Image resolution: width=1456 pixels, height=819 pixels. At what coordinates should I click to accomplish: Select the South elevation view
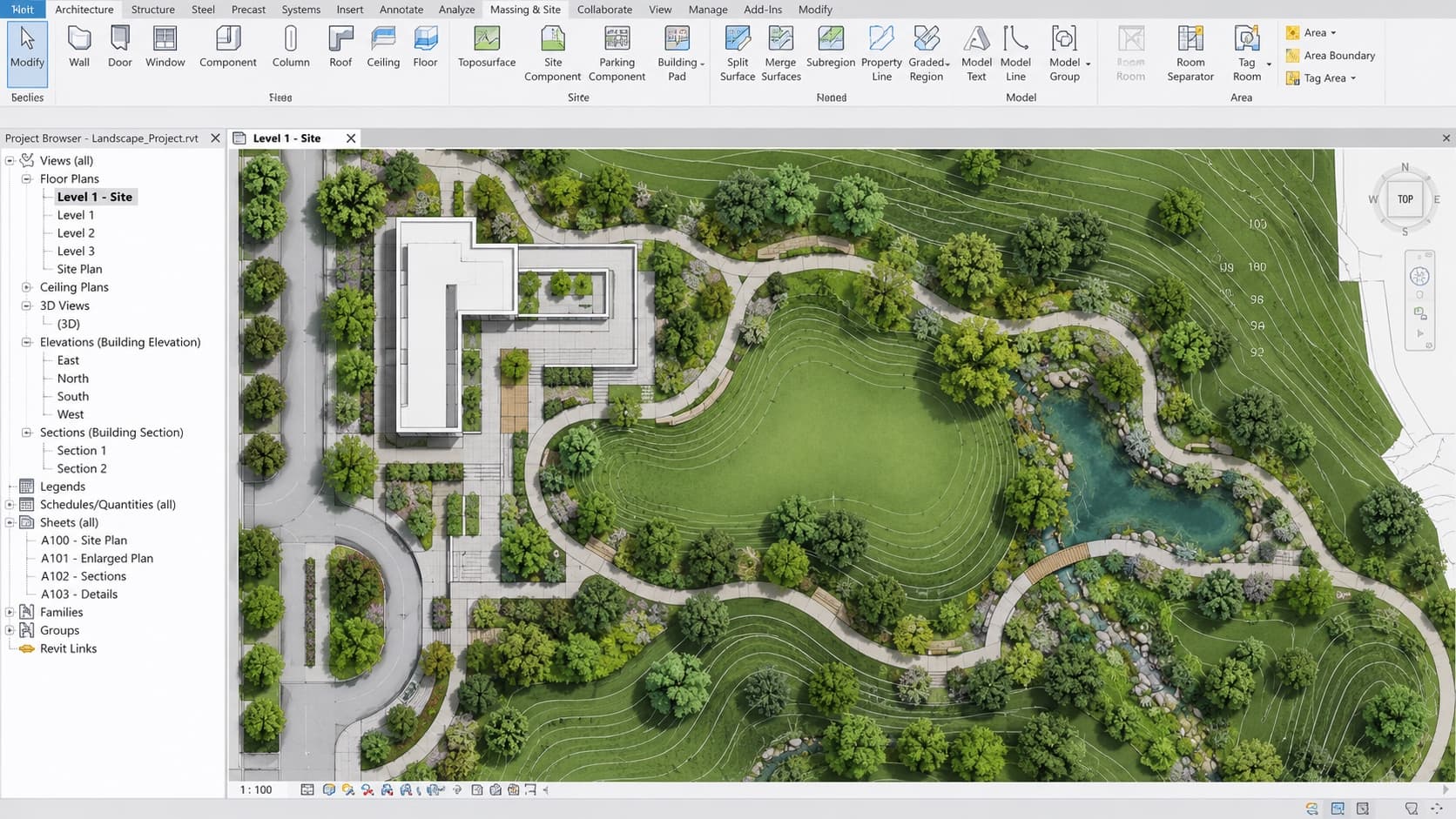pos(72,396)
